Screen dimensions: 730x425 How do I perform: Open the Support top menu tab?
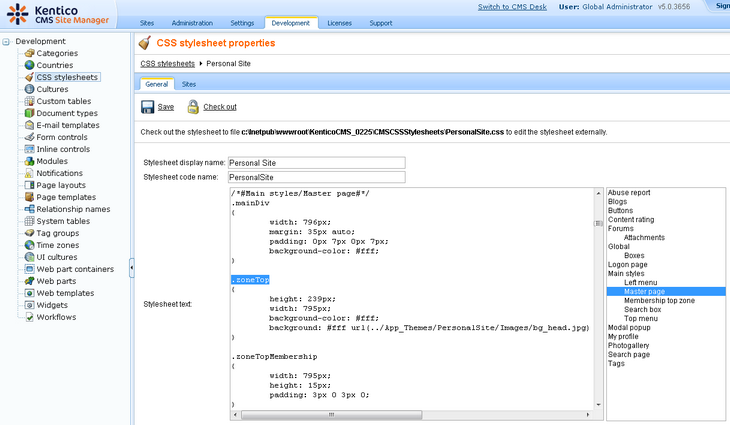pyautogui.click(x=381, y=23)
